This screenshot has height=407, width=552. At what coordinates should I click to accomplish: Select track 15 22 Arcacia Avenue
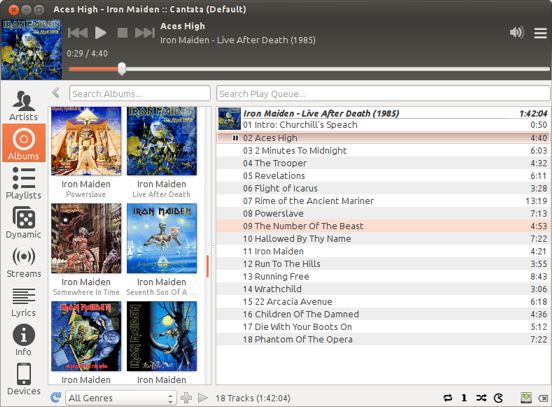tap(383, 302)
